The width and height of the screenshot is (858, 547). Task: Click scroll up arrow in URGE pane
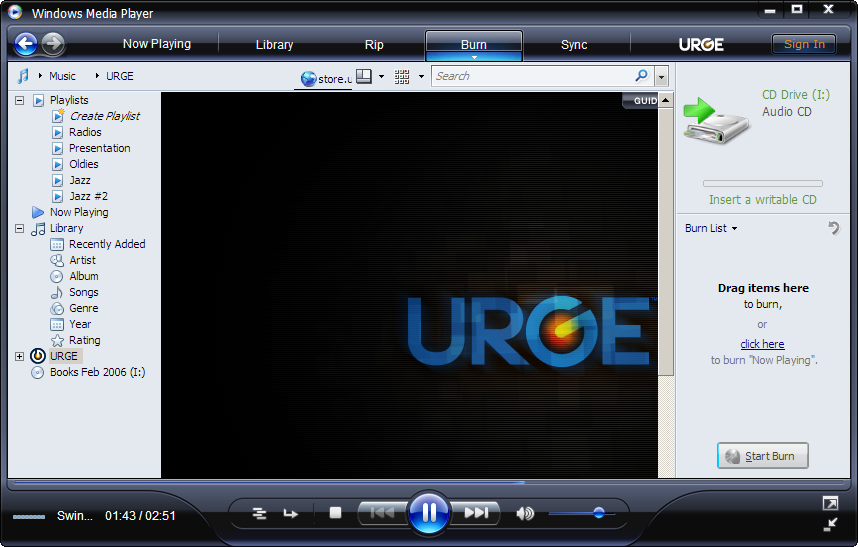click(665, 100)
